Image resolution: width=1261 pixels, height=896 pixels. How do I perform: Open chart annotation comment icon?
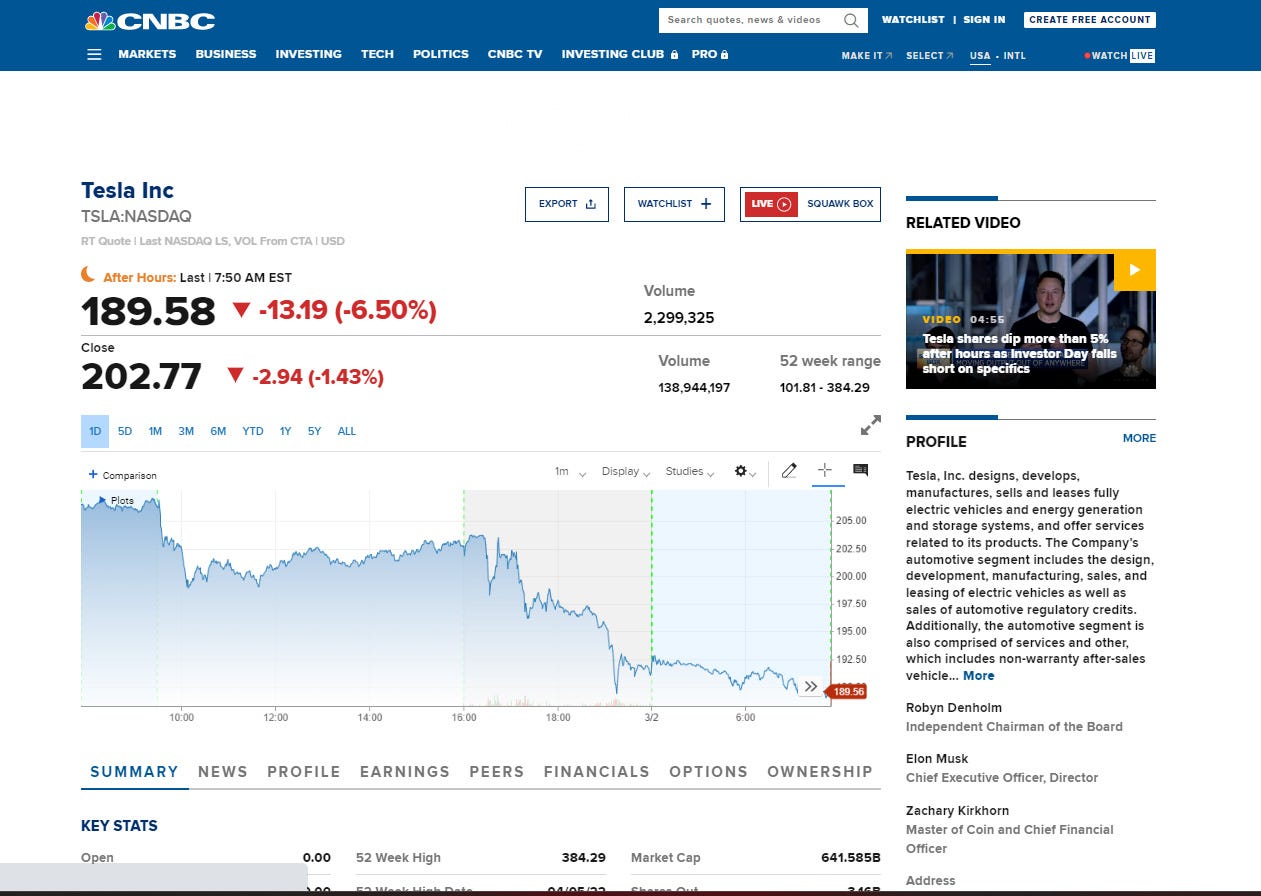tap(860, 470)
